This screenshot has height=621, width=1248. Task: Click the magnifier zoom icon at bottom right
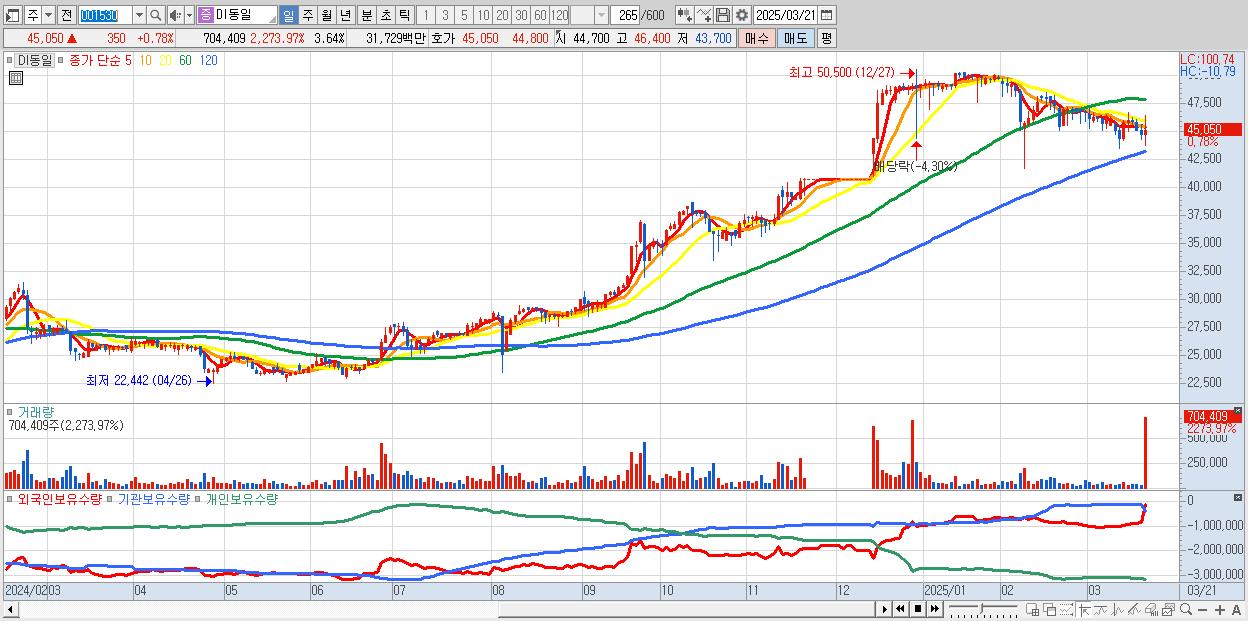1185,610
